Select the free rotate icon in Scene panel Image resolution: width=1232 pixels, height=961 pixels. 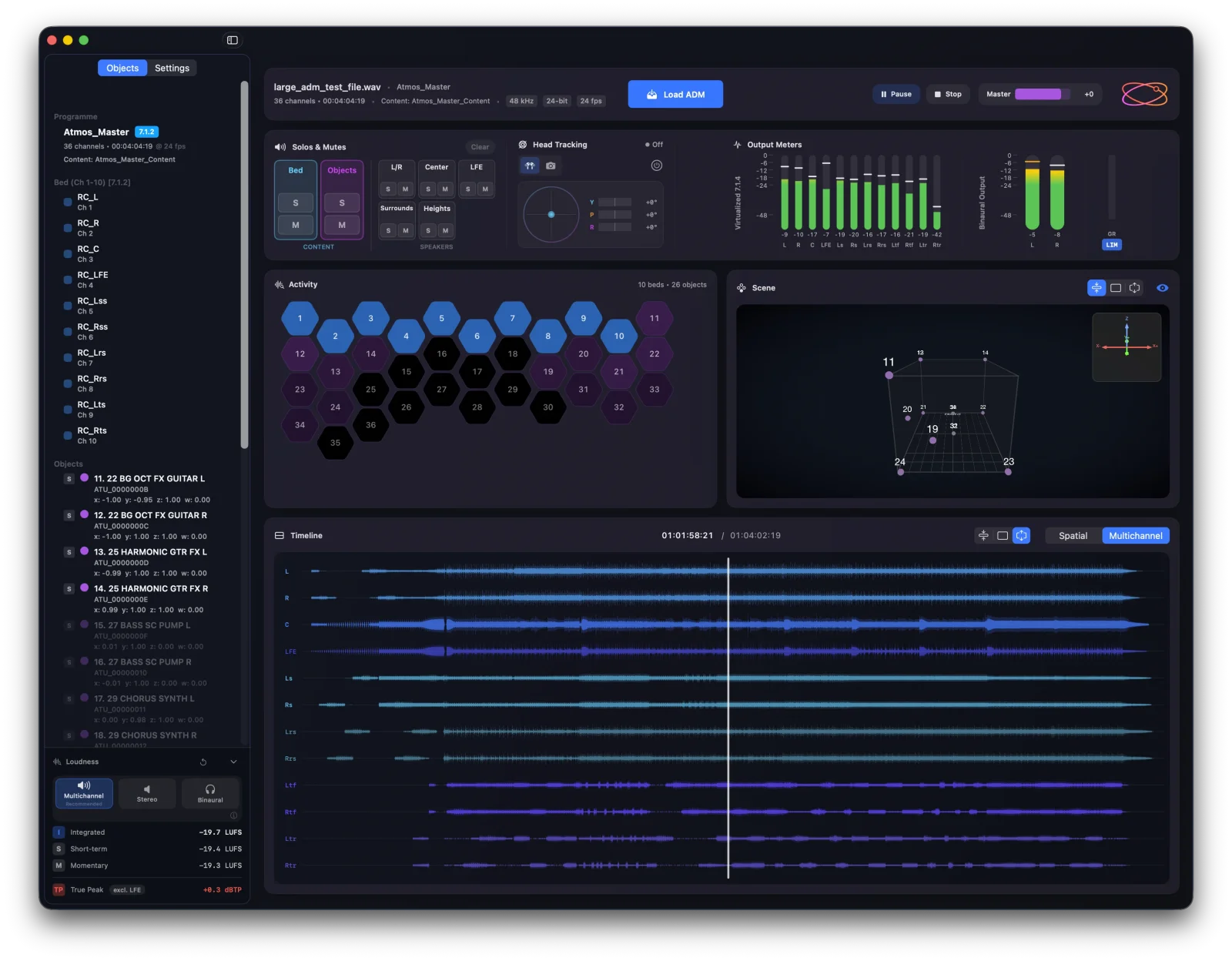(x=1134, y=288)
